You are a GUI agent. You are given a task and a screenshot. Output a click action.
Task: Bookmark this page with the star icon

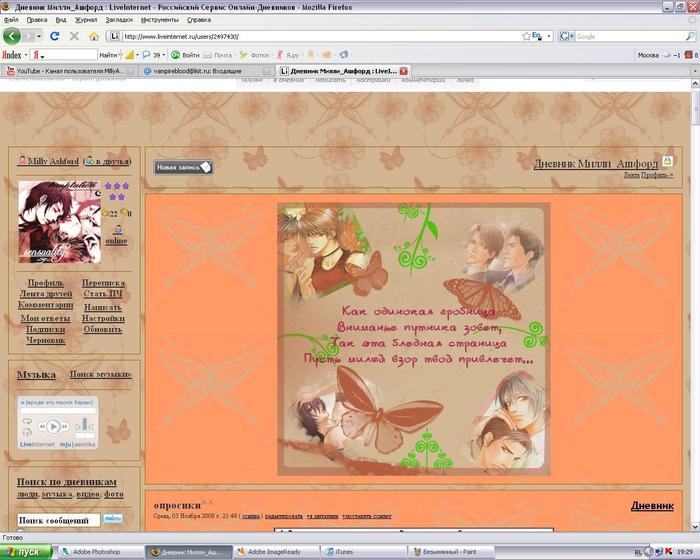coord(526,36)
